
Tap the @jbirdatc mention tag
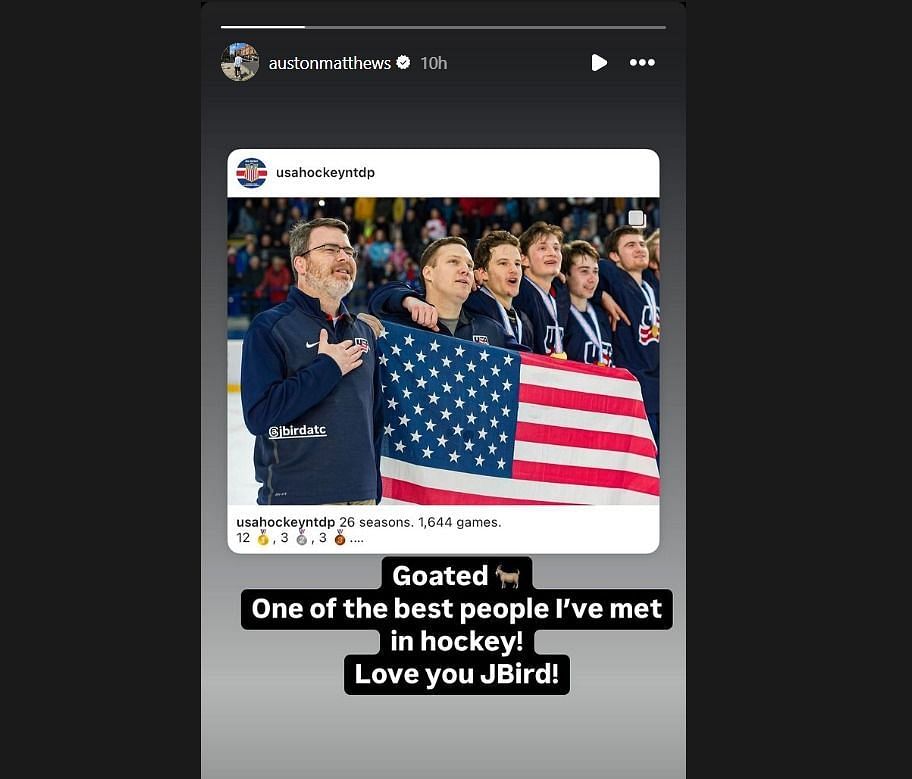pos(297,431)
